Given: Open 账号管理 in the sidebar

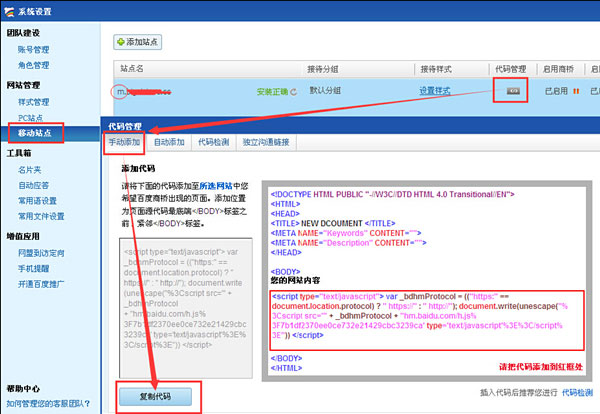Looking at the screenshot, I should 34,50.
